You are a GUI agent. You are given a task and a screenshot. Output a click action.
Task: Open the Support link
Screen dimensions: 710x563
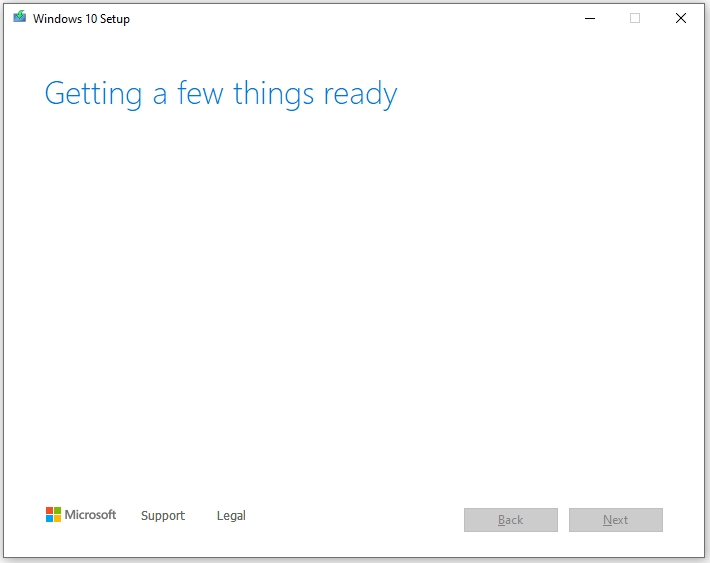pyautogui.click(x=163, y=515)
